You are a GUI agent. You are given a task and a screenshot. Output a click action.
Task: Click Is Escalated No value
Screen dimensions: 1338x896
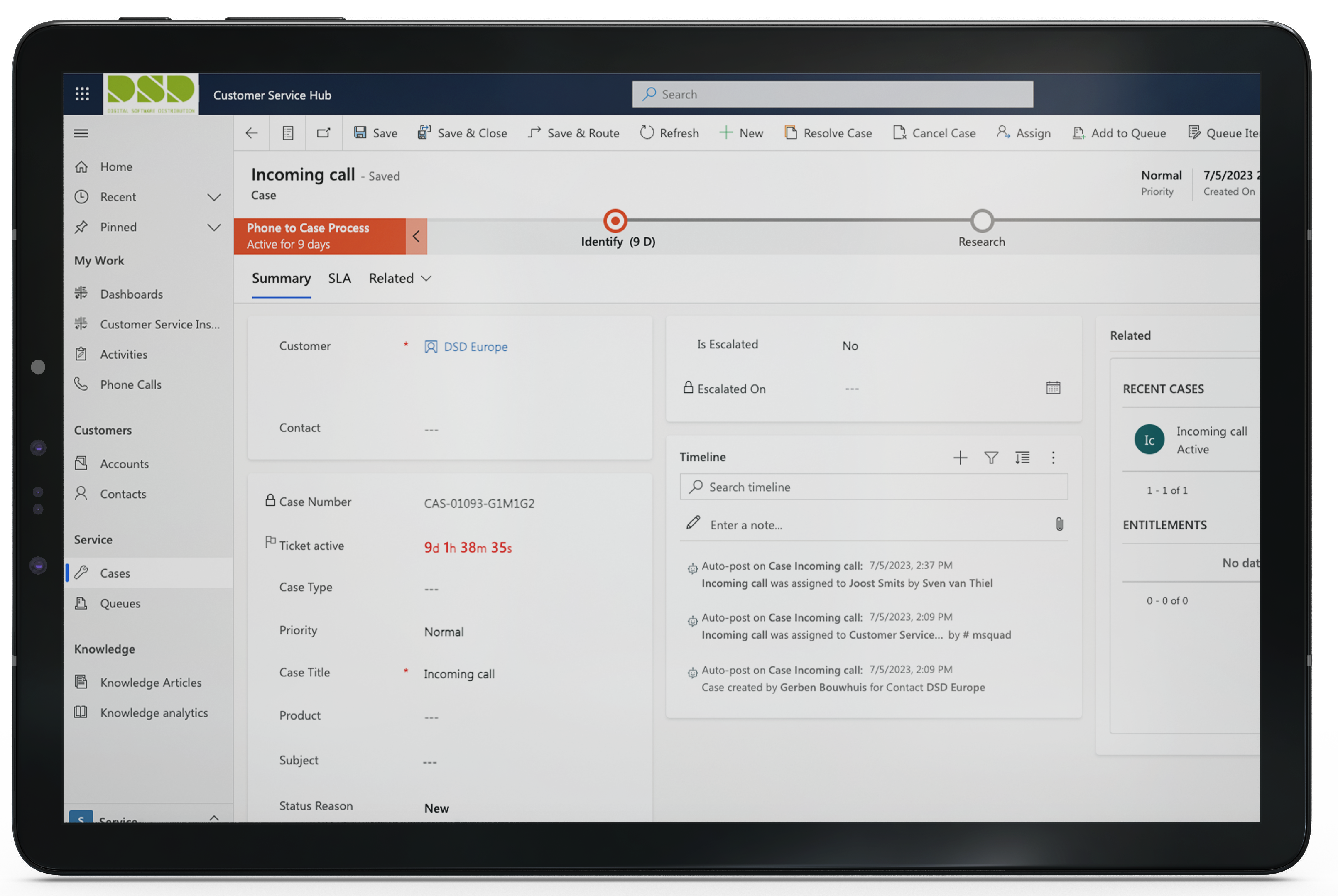click(x=850, y=346)
